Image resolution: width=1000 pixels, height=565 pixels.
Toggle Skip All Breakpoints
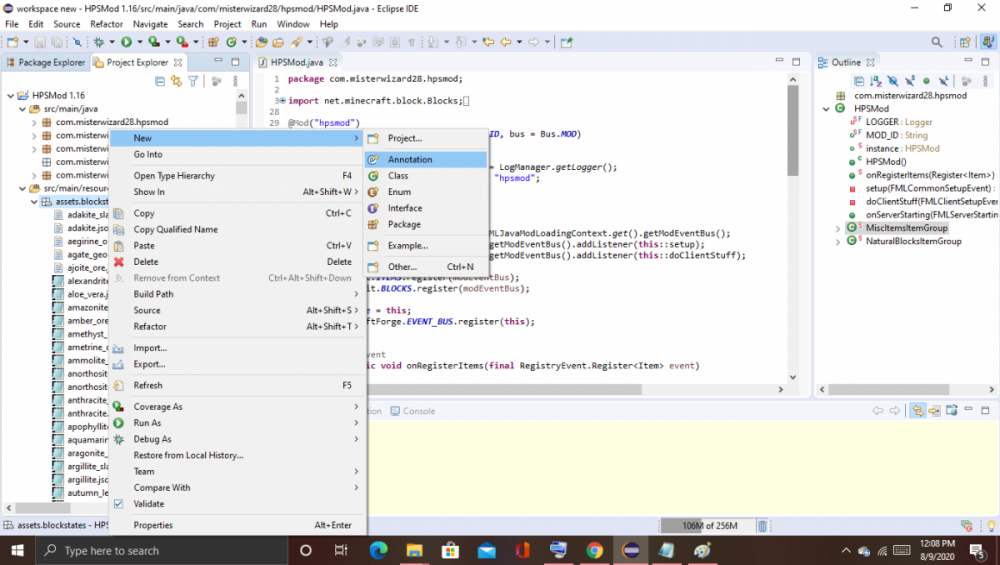click(x=77, y=42)
